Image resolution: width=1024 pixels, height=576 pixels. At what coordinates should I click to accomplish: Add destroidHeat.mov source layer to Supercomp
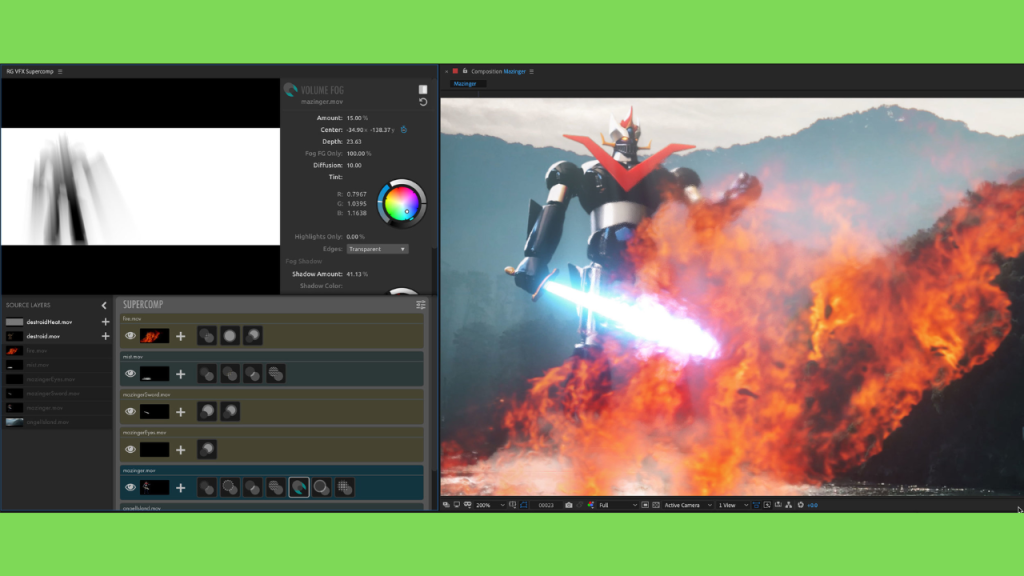(105, 322)
